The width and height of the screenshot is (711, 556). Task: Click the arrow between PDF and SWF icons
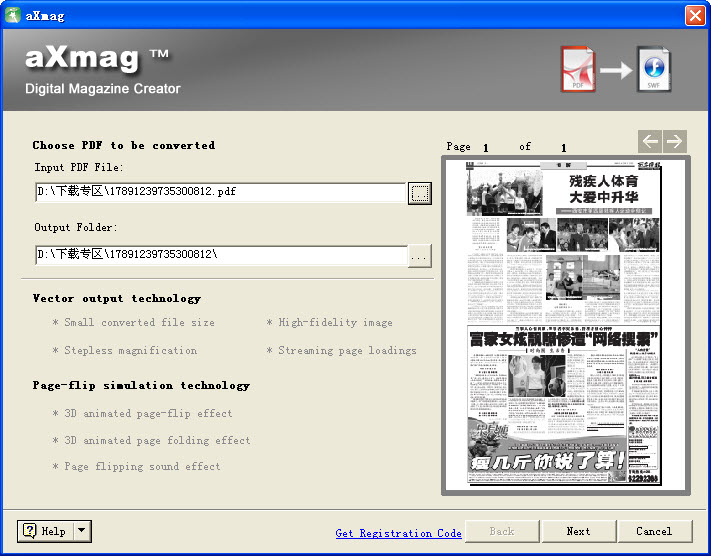[x=615, y=70]
